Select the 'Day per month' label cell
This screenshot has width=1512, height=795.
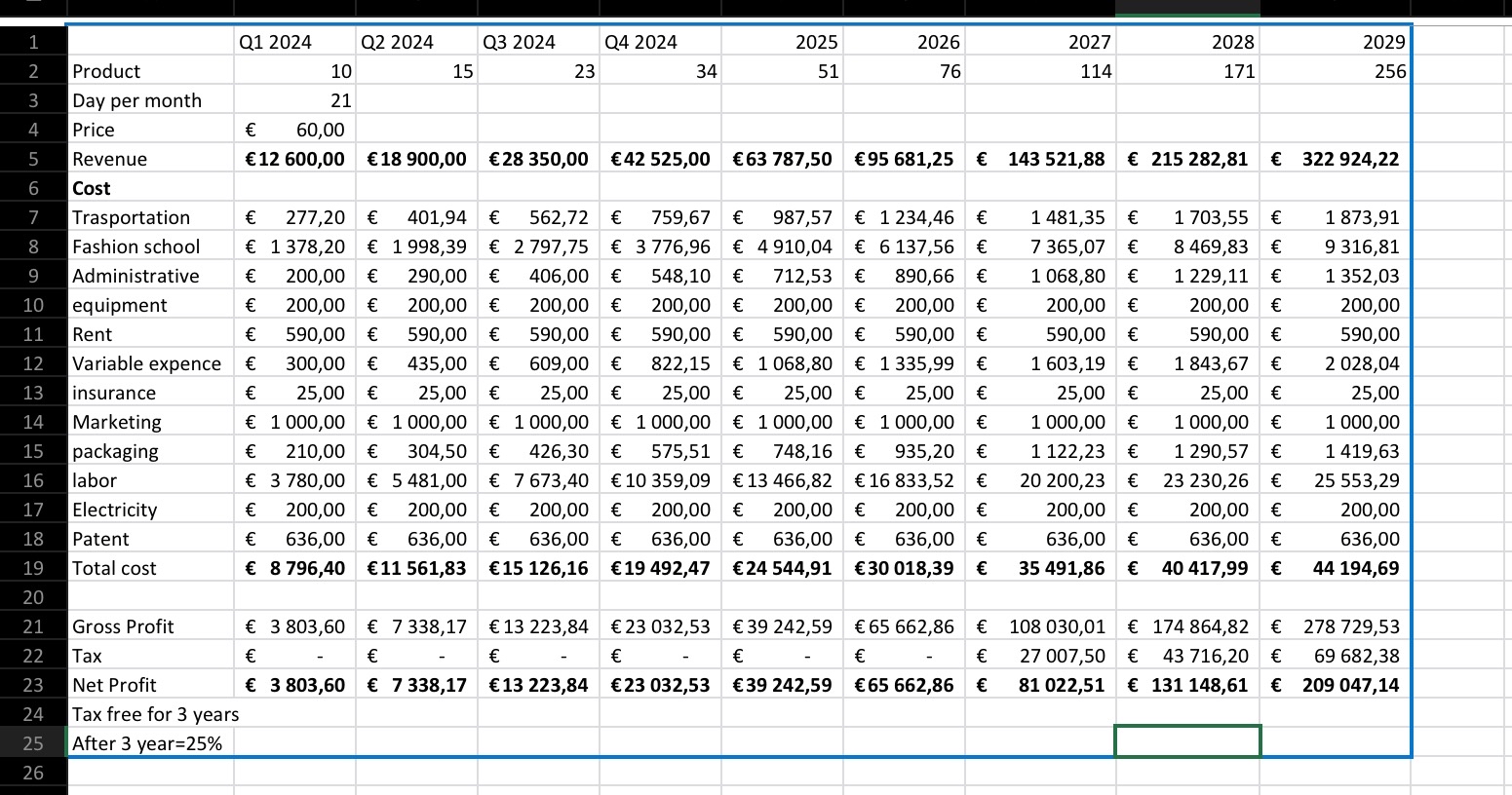point(136,99)
